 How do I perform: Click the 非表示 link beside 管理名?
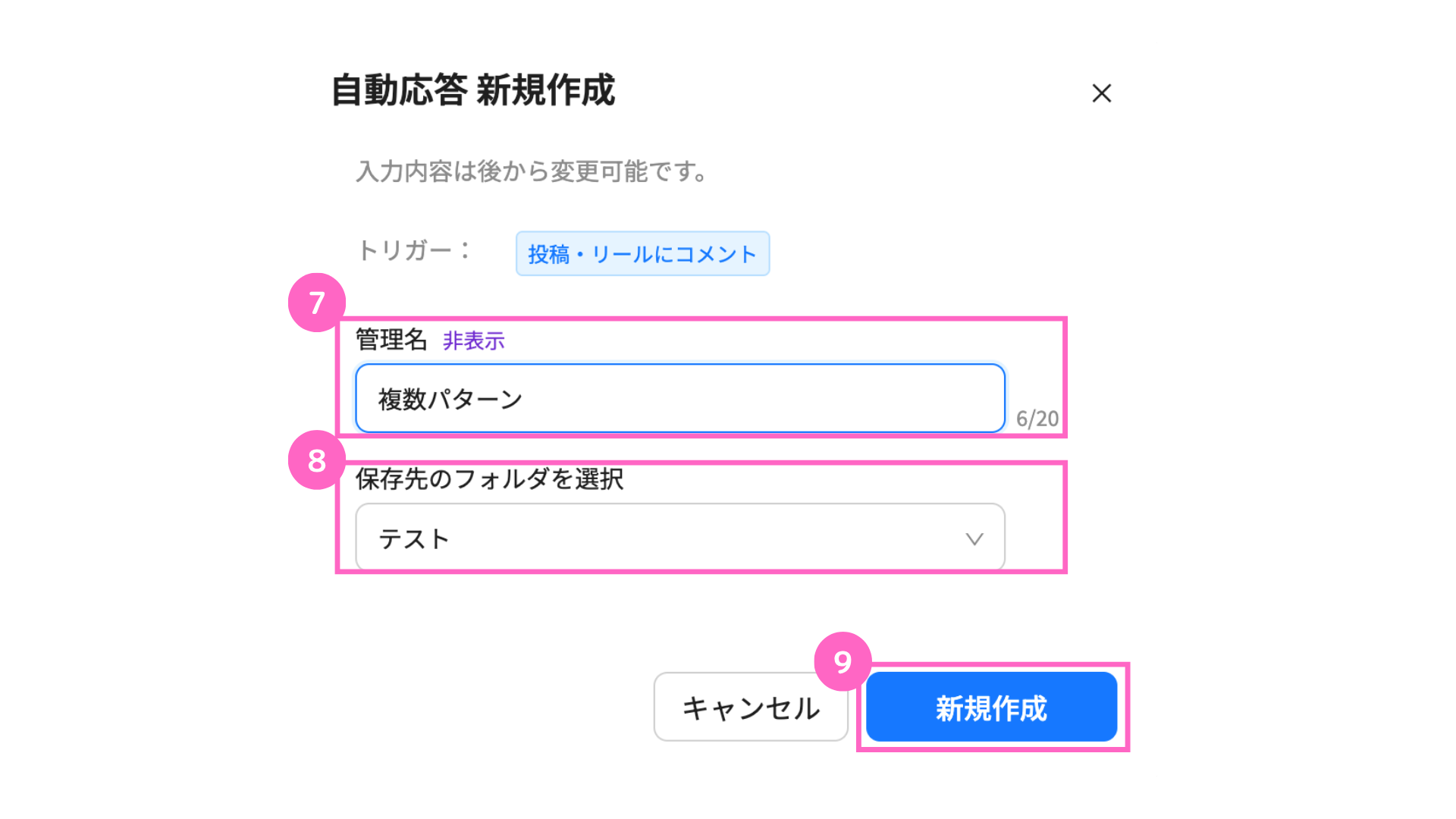473,340
